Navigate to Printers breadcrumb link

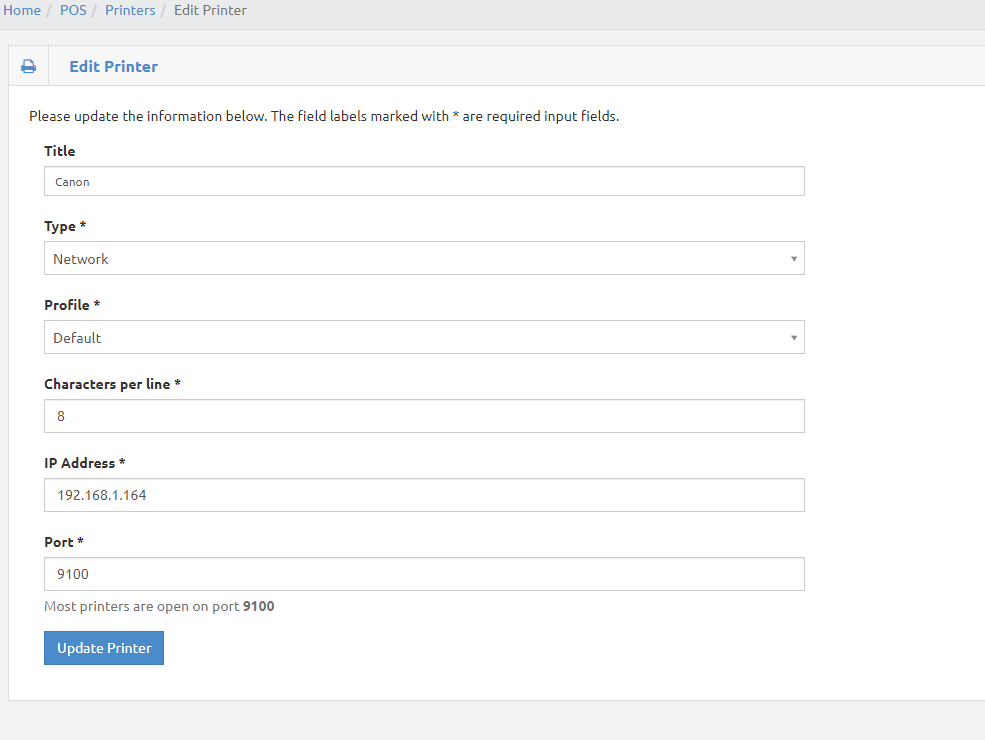click(x=130, y=10)
